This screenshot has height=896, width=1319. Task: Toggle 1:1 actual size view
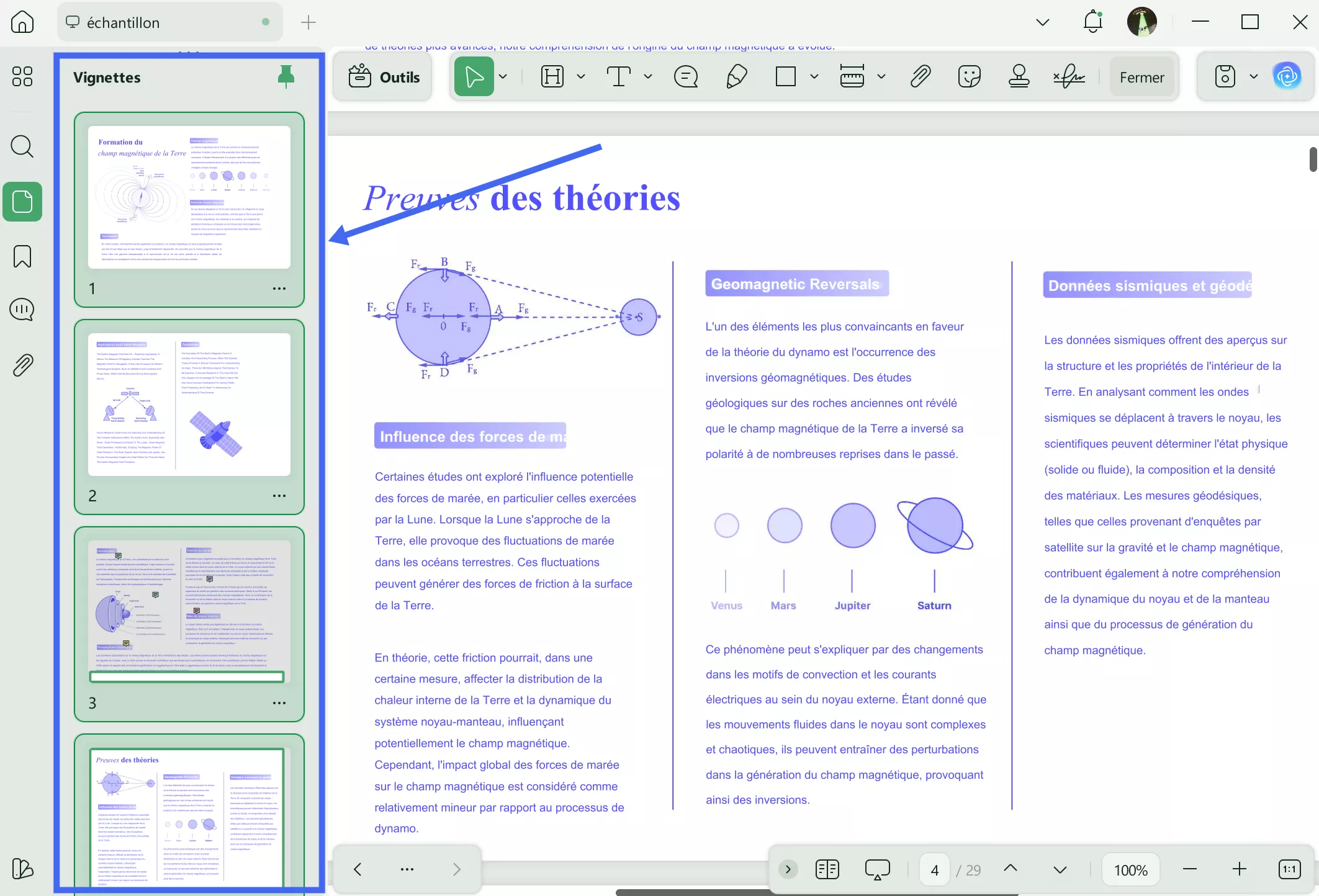(x=1289, y=869)
